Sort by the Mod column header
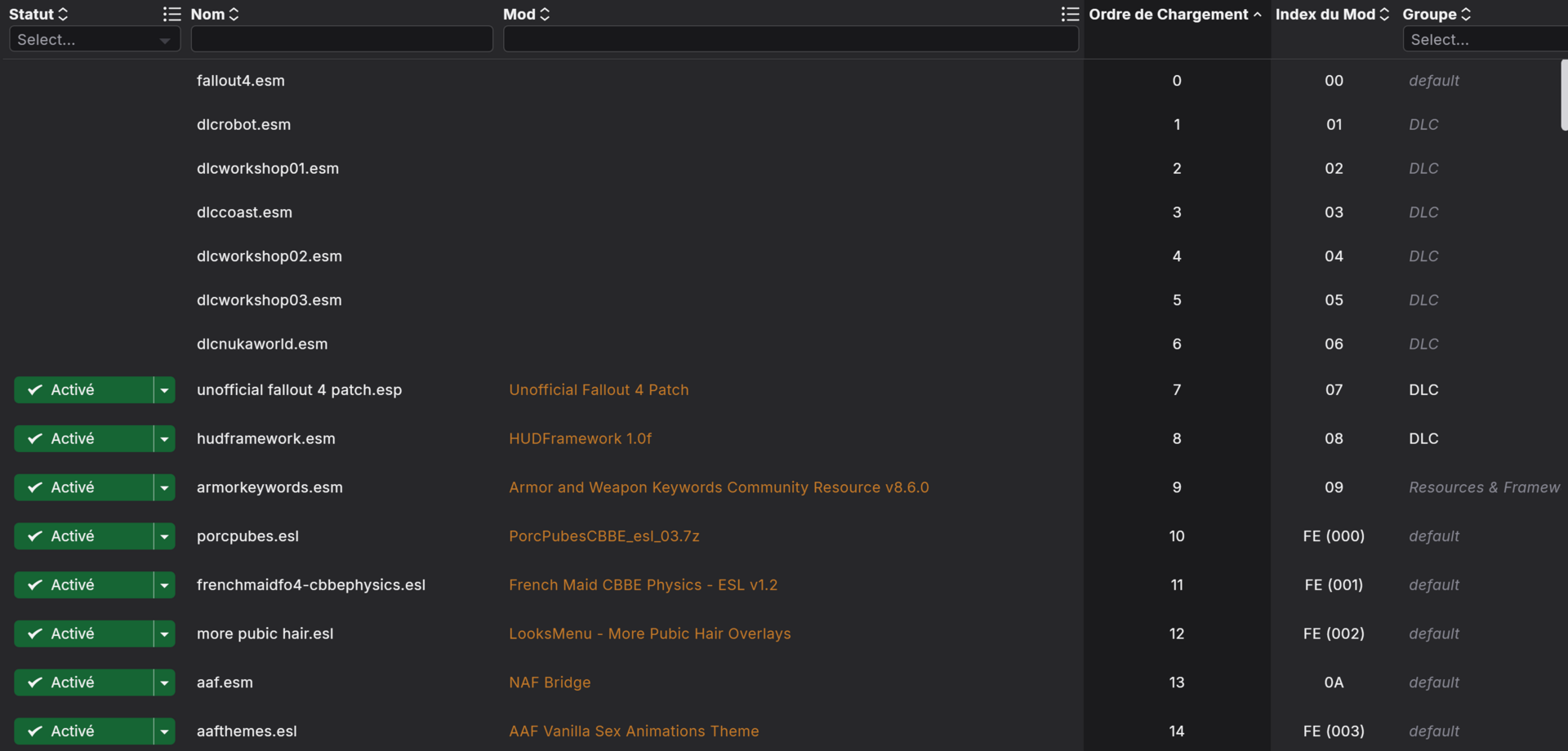Image resolution: width=1568 pixels, height=751 pixels. click(527, 14)
